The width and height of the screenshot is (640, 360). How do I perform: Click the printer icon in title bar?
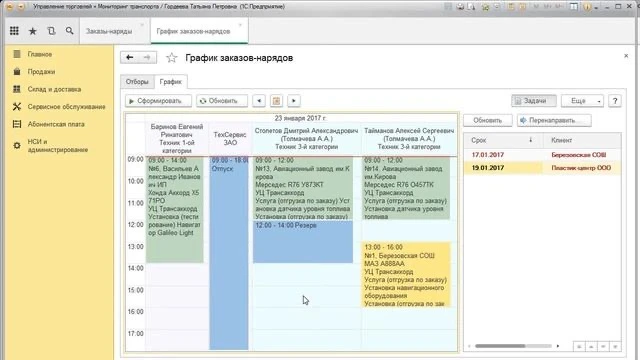coord(460,7)
